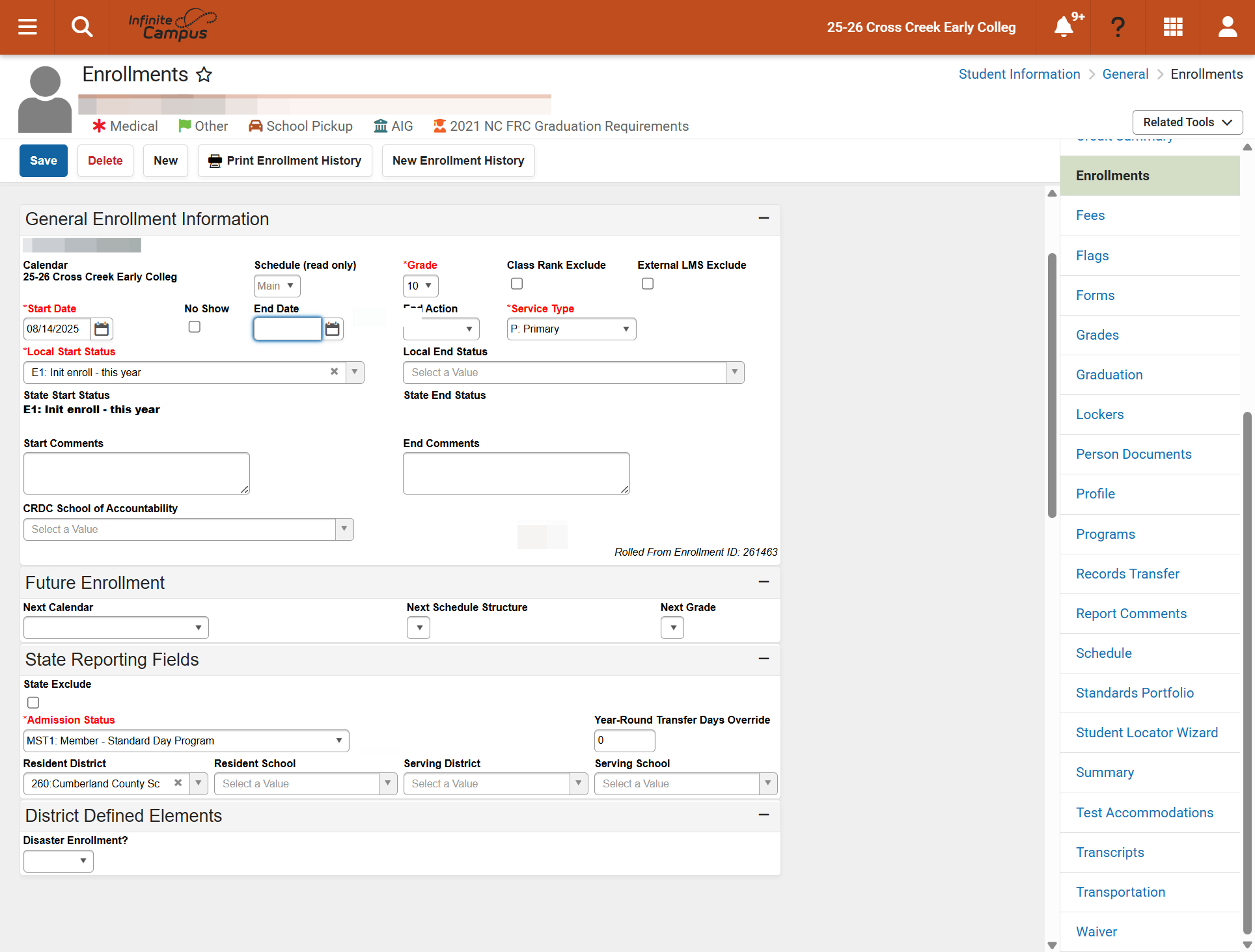1255x952 pixels.
Task: Open the notifications bell
Action: pyautogui.click(x=1064, y=27)
